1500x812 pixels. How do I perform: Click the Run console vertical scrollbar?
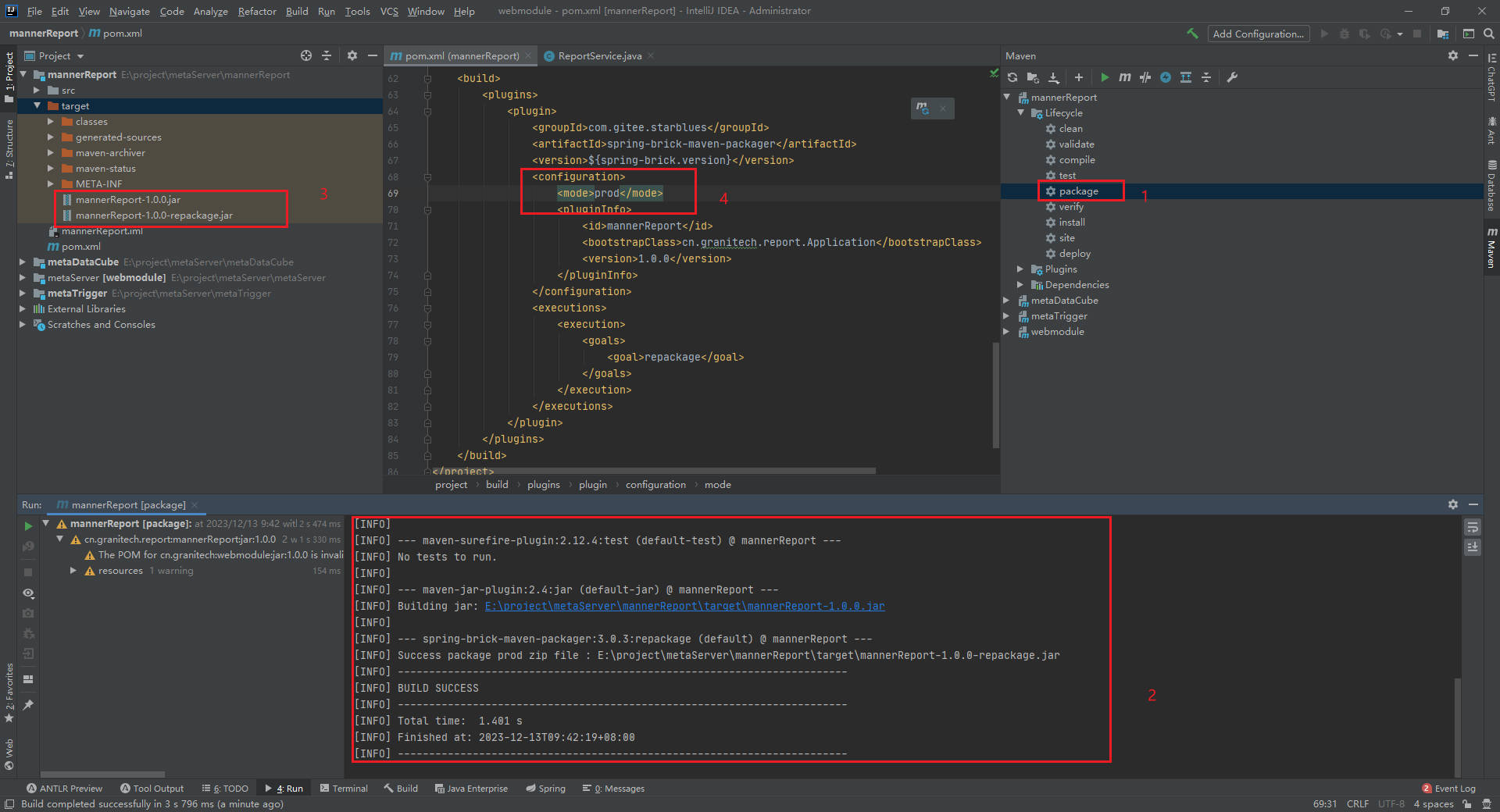tap(1457, 726)
